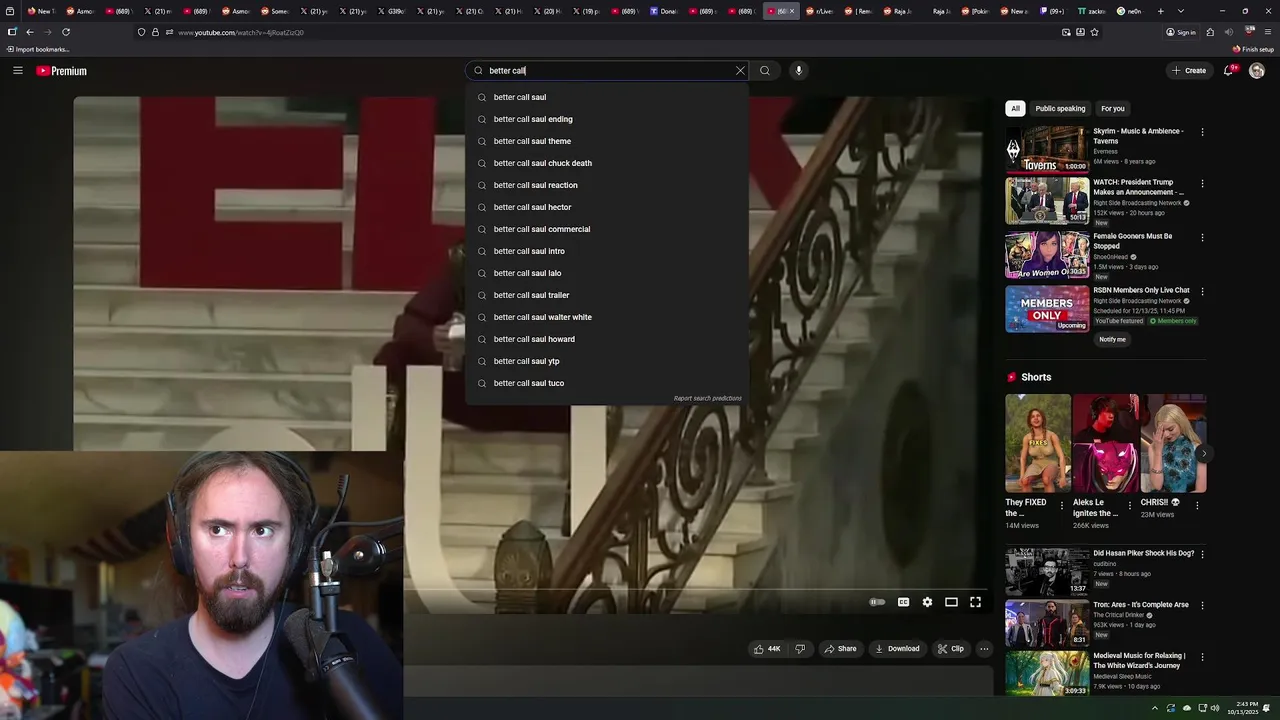Viewport: 1280px width, 720px height.
Task: Open options for 'CHRIS!!' short
Action: 1197,506
